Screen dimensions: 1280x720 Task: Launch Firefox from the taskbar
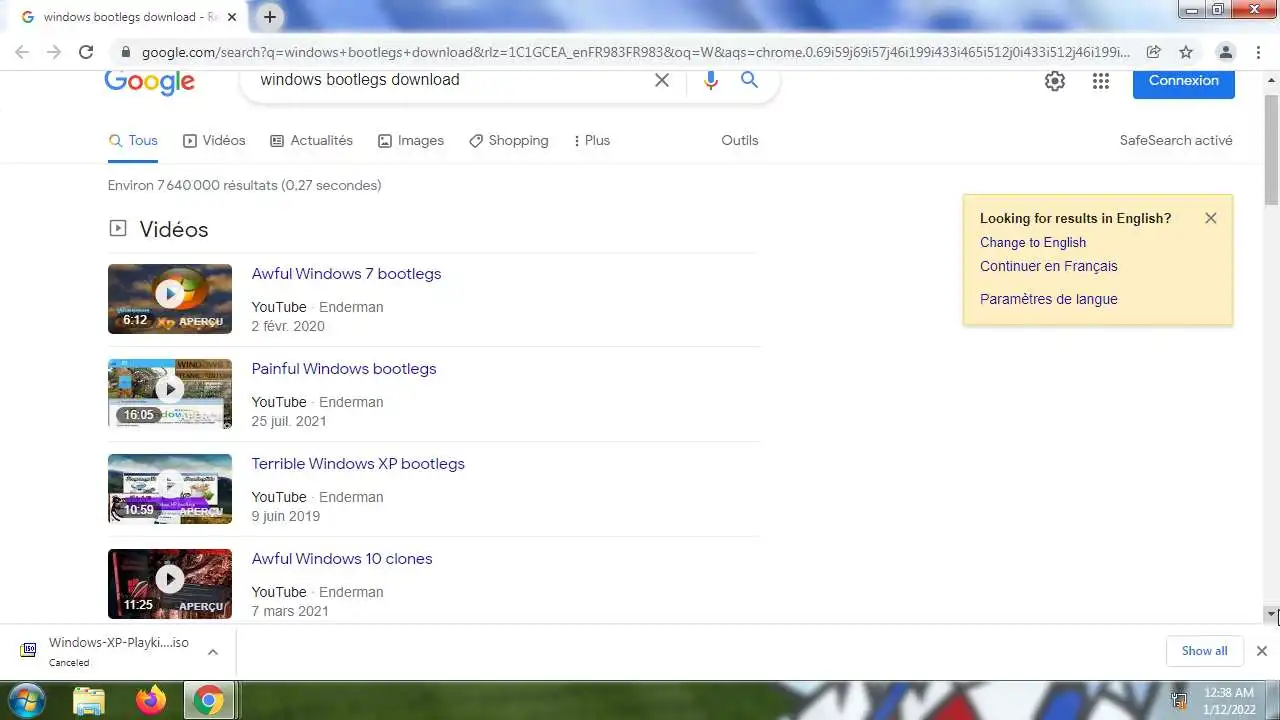point(151,700)
